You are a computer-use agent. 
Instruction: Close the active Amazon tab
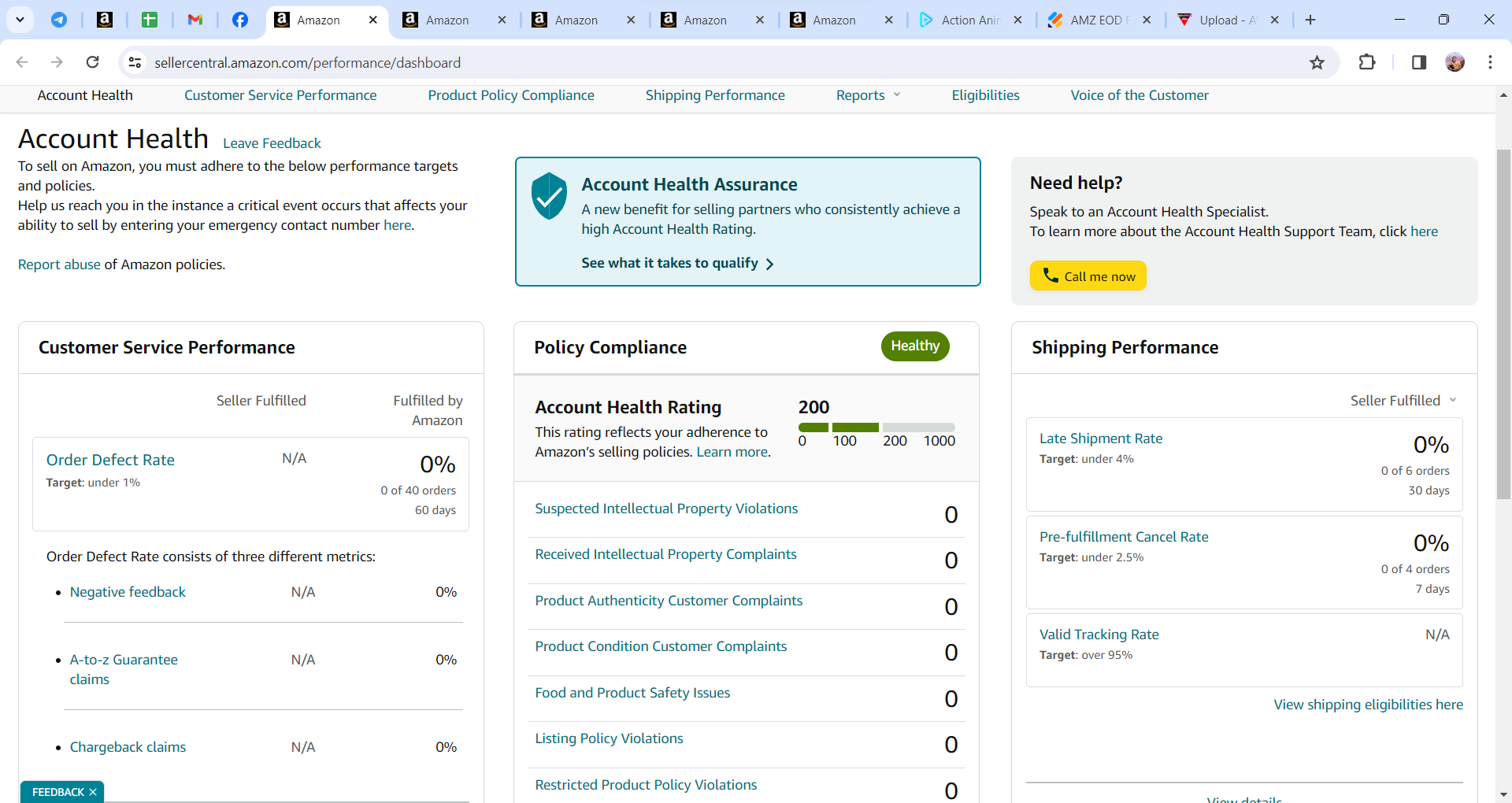(x=373, y=20)
